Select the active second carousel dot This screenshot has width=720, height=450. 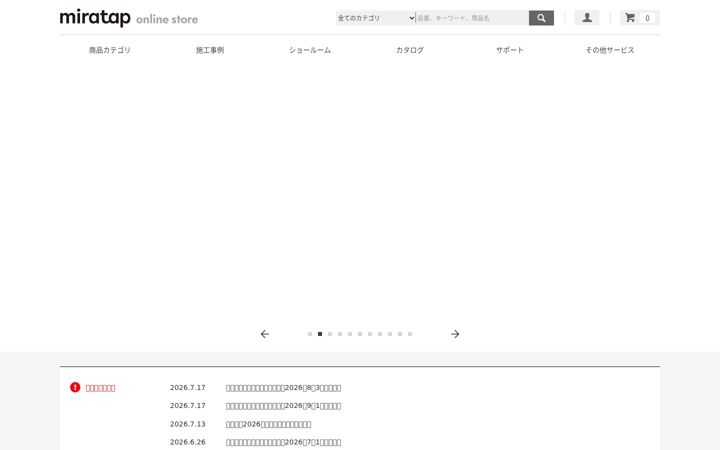pos(320,334)
